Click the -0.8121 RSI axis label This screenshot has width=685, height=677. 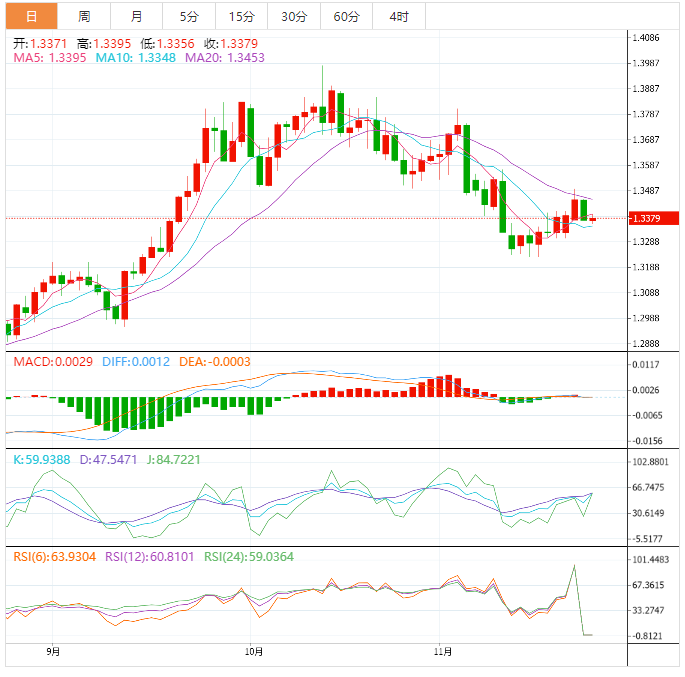tap(647, 636)
